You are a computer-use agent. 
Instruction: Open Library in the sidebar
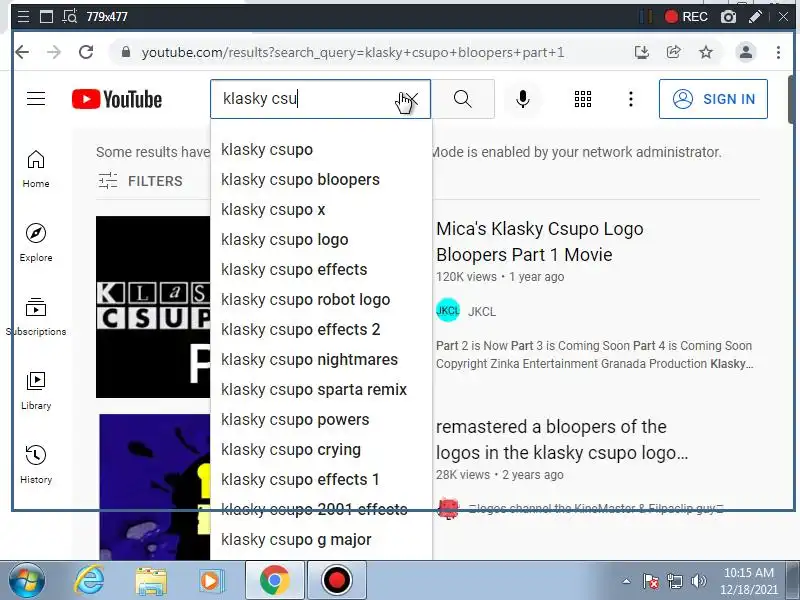(x=36, y=391)
